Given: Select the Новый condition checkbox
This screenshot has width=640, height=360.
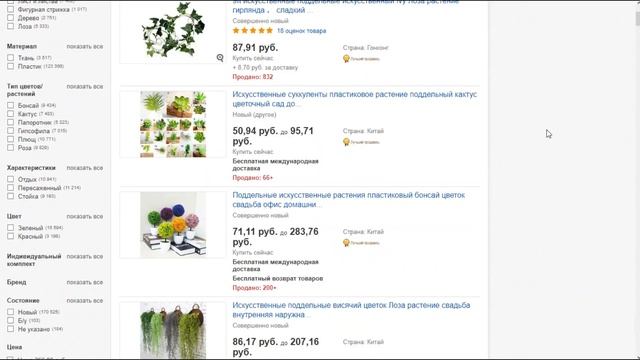Looking at the screenshot, I should tap(11, 312).
